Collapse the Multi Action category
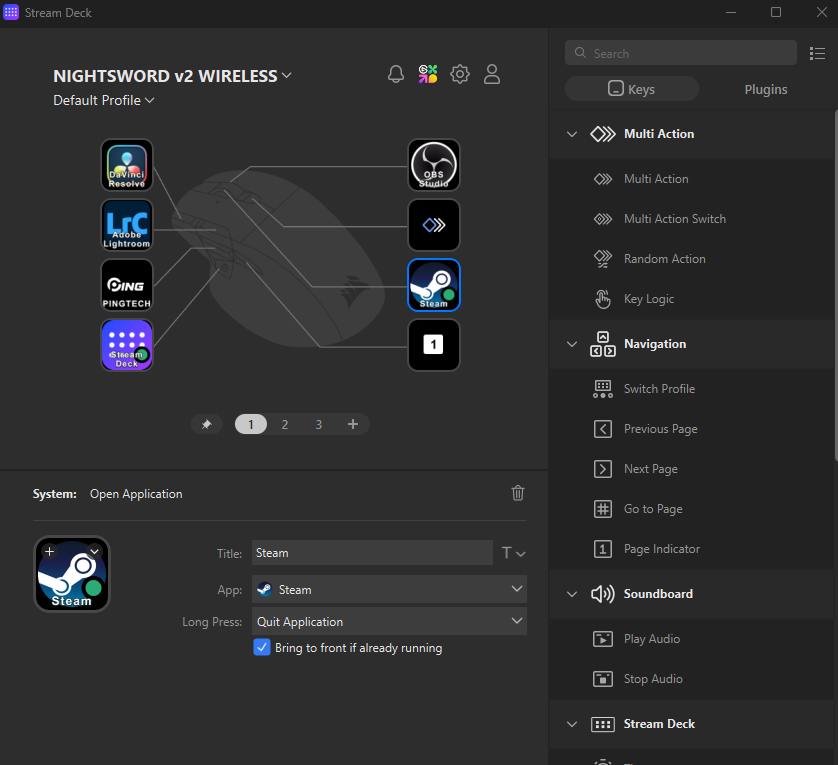 (572, 134)
